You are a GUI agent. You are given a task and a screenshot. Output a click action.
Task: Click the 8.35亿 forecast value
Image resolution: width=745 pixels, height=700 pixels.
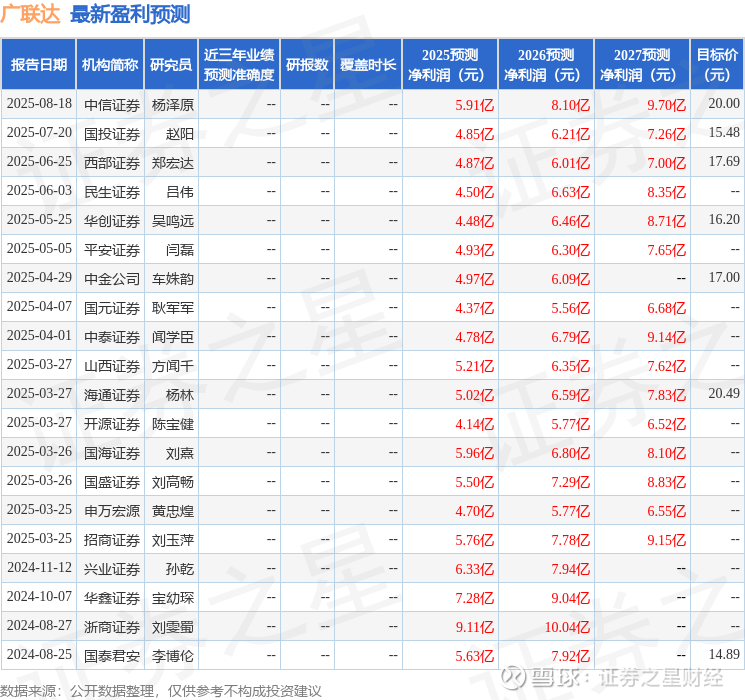pos(666,192)
